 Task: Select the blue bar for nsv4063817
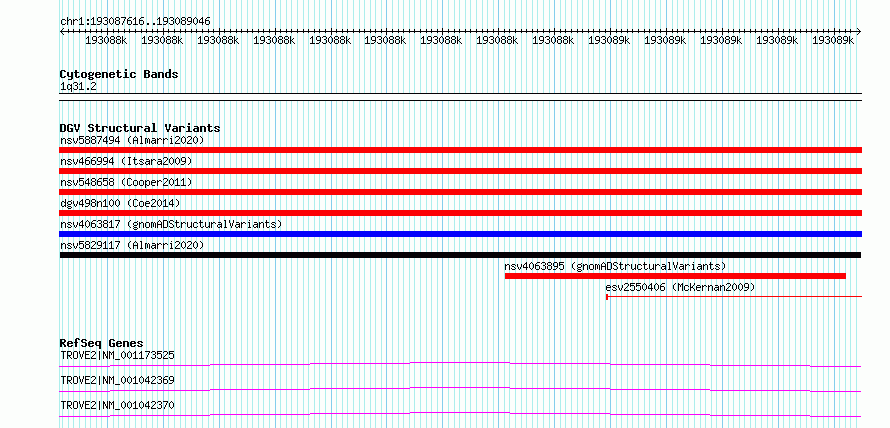(x=461, y=234)
